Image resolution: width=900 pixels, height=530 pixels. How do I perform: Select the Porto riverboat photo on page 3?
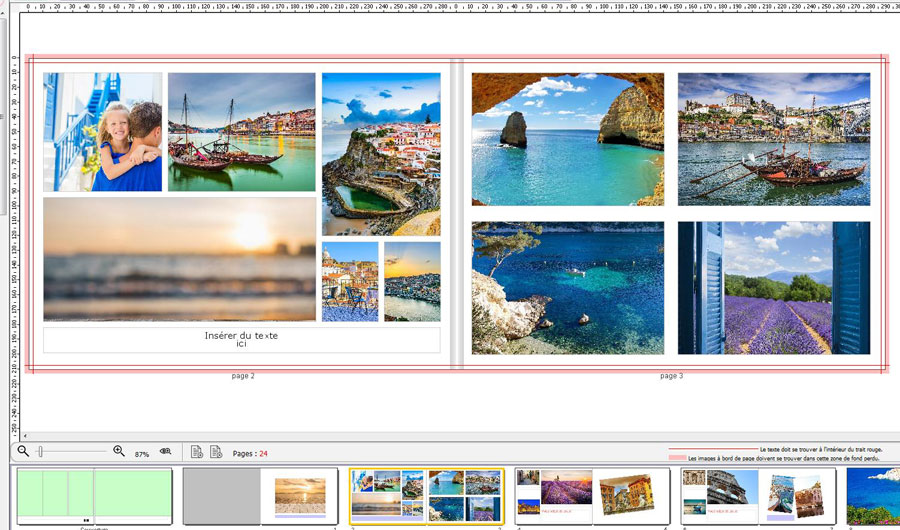coord(774,139)
